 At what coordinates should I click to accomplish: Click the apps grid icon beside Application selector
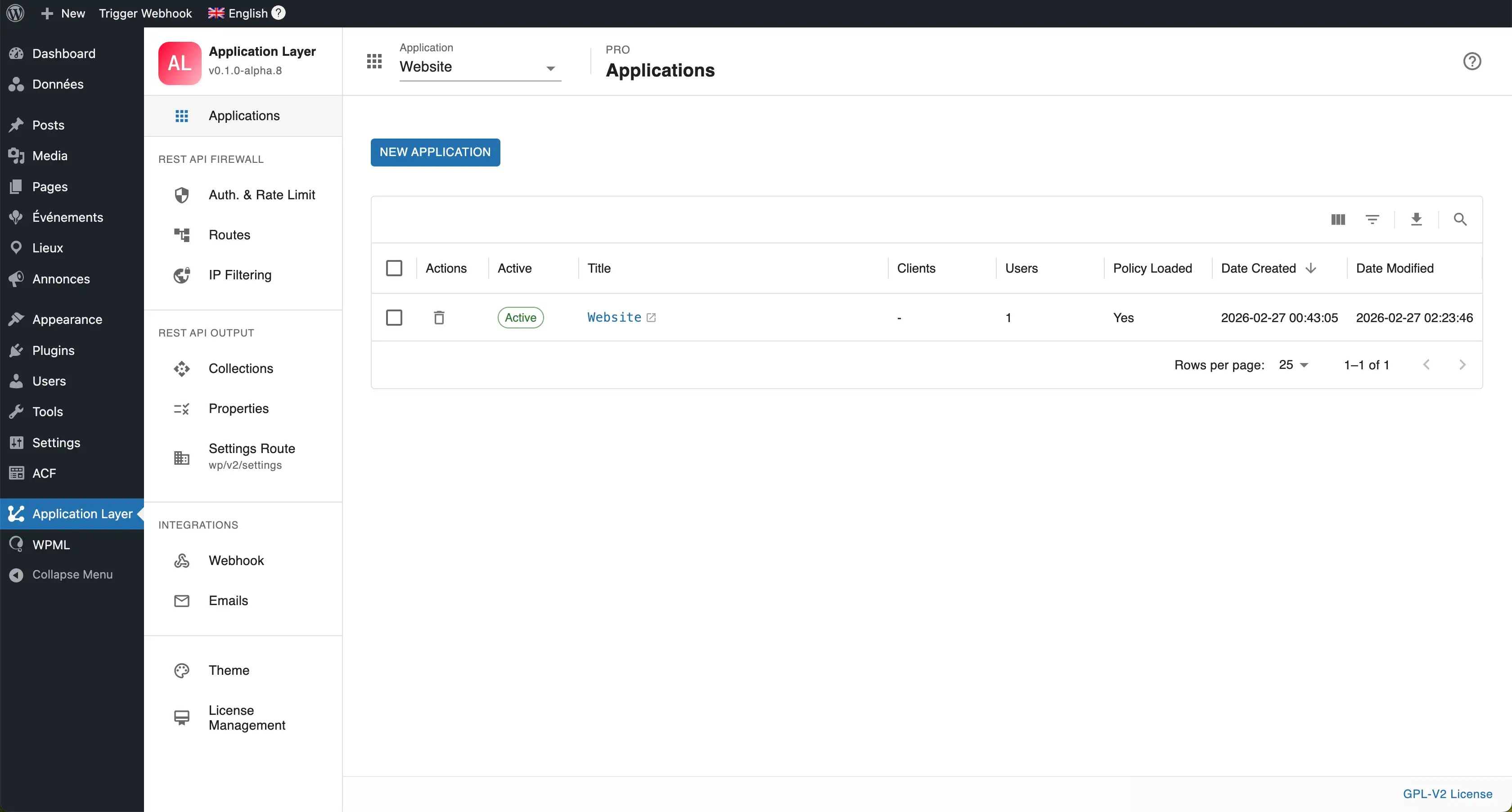pyautogui.click(x=374, y=62)
